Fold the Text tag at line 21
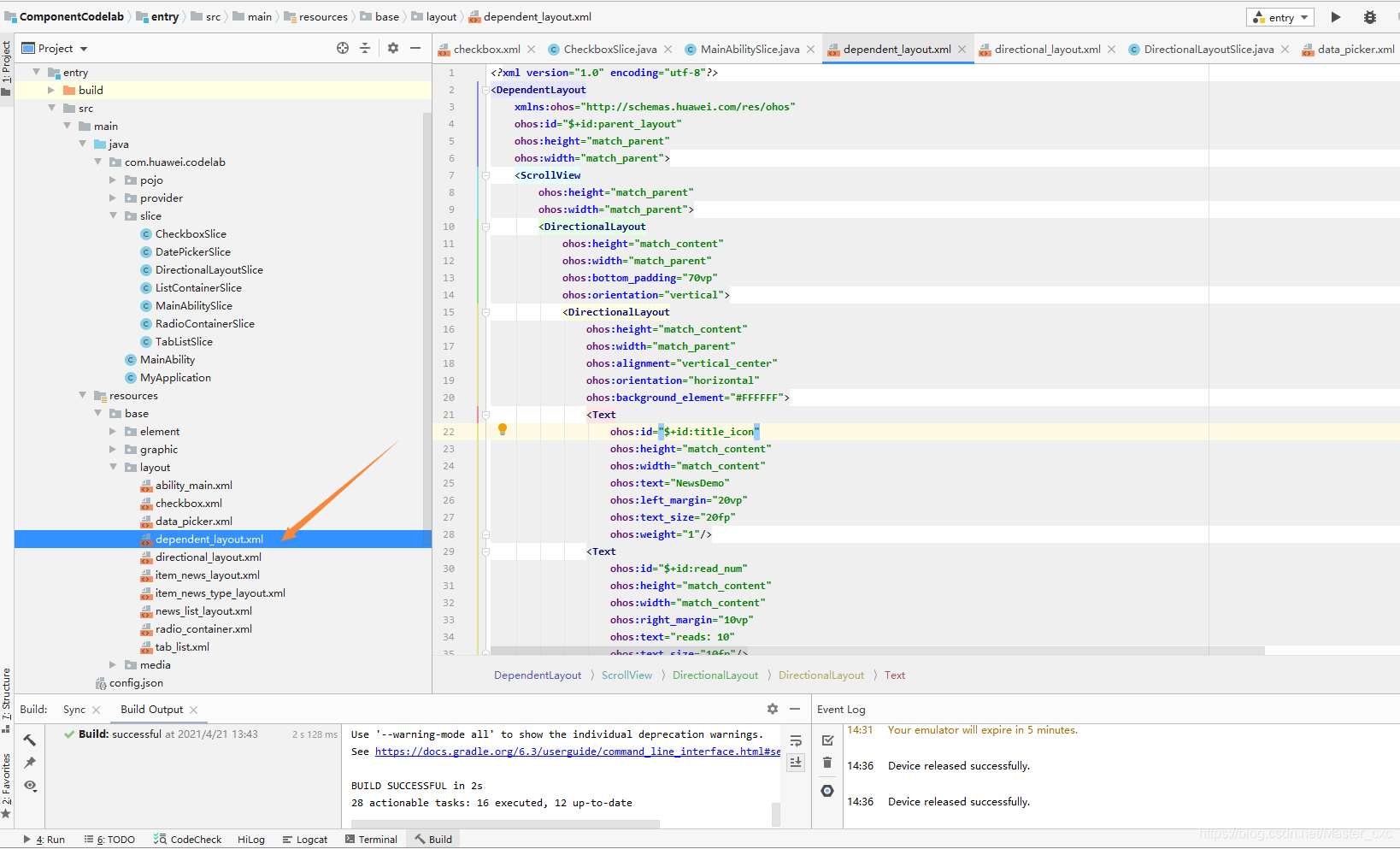The width and height of the screenshot is (1400, 849). [485, 415]
